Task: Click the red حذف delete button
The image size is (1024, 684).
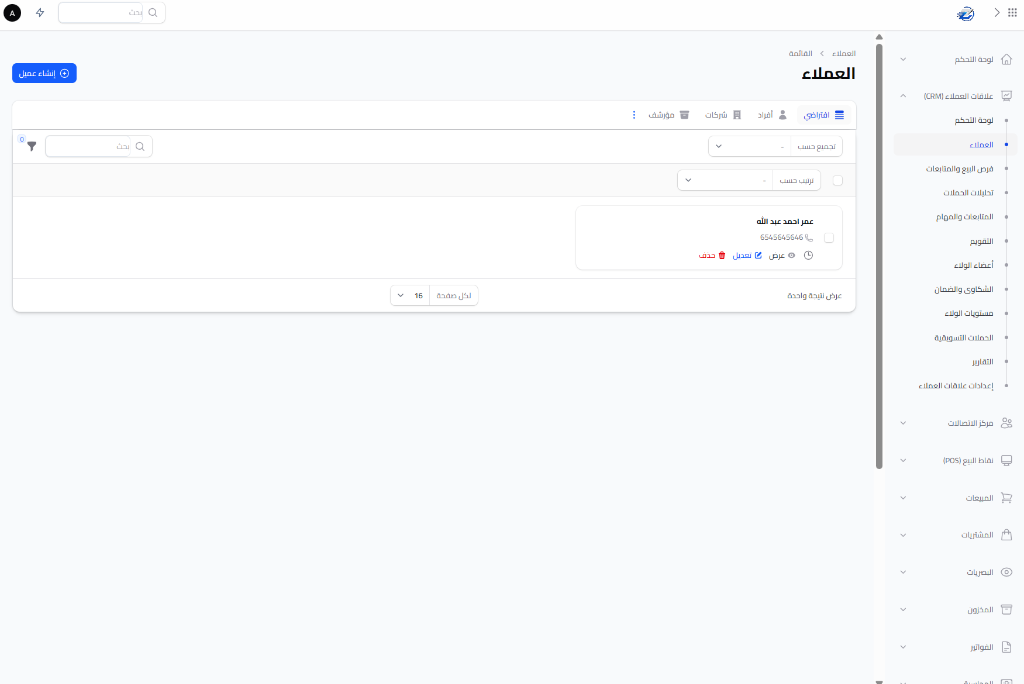Action: click(x=712, y=255)
